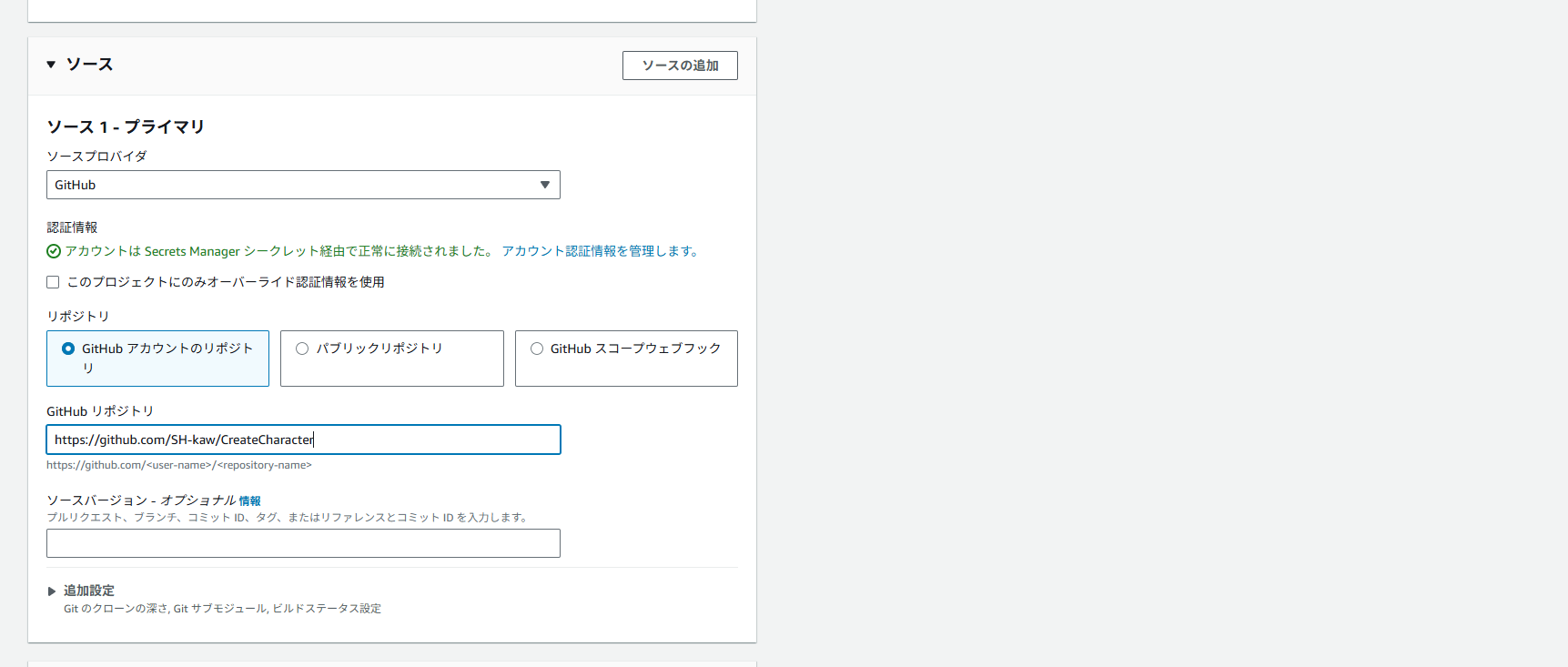Click the プルリクエスト、ブランチ hint text
This screenshot has height=667, width=1568.
(x=288, y=518)
